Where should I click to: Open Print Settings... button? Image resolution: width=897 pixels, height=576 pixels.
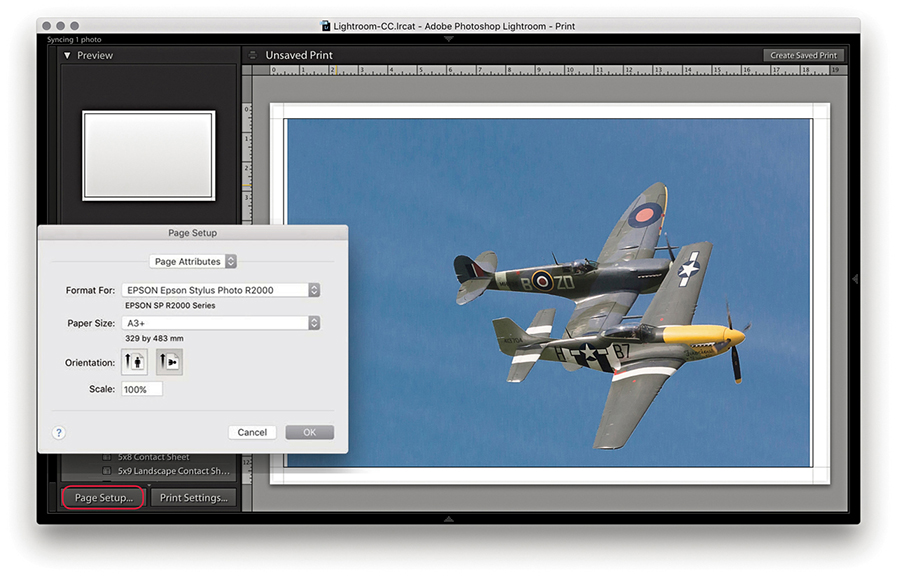pos(193,497)
